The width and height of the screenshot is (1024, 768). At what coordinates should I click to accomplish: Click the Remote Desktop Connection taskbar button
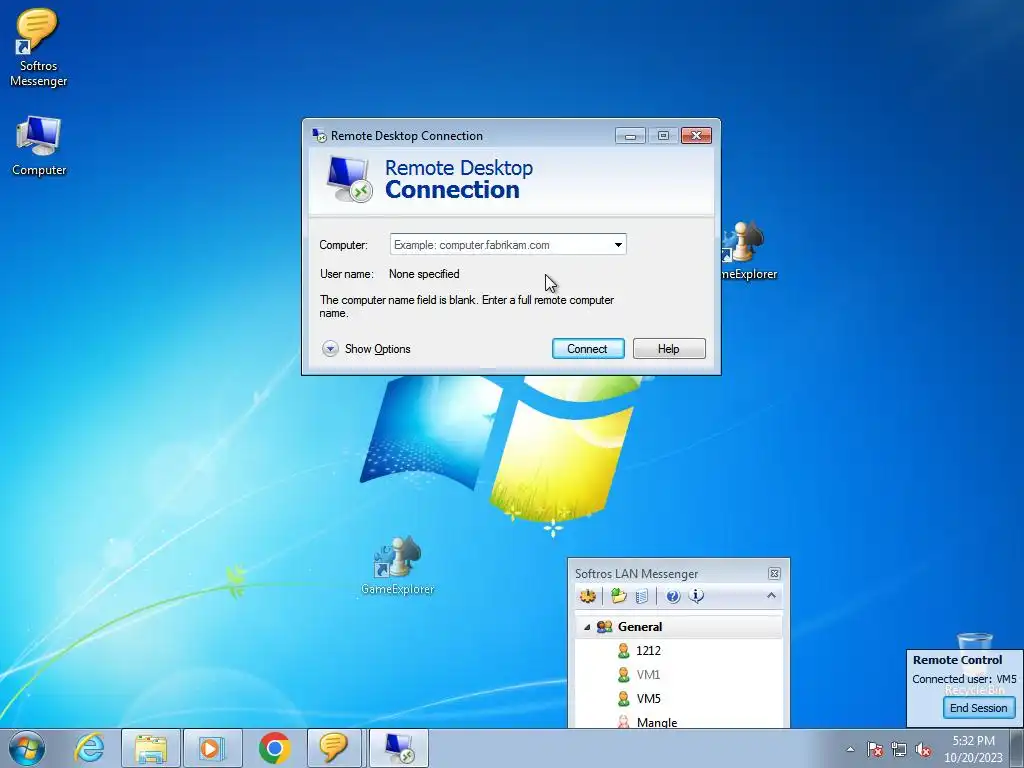pos(399,748)
